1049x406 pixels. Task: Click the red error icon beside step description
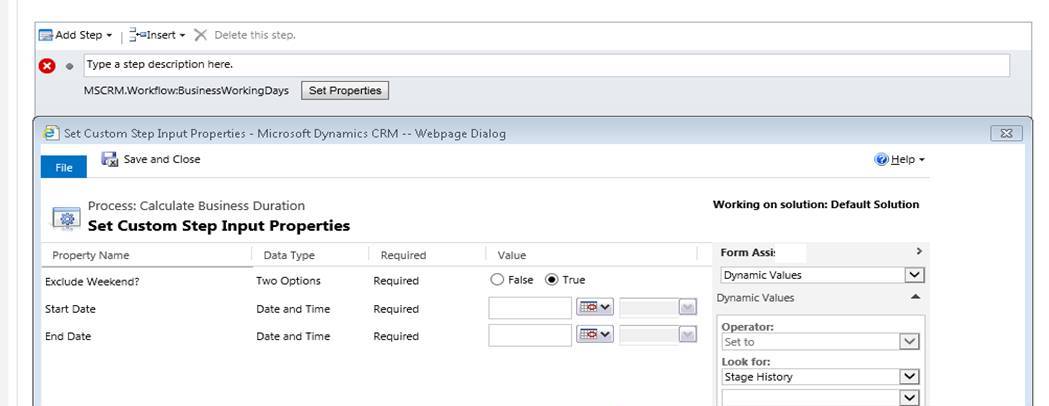47,66
